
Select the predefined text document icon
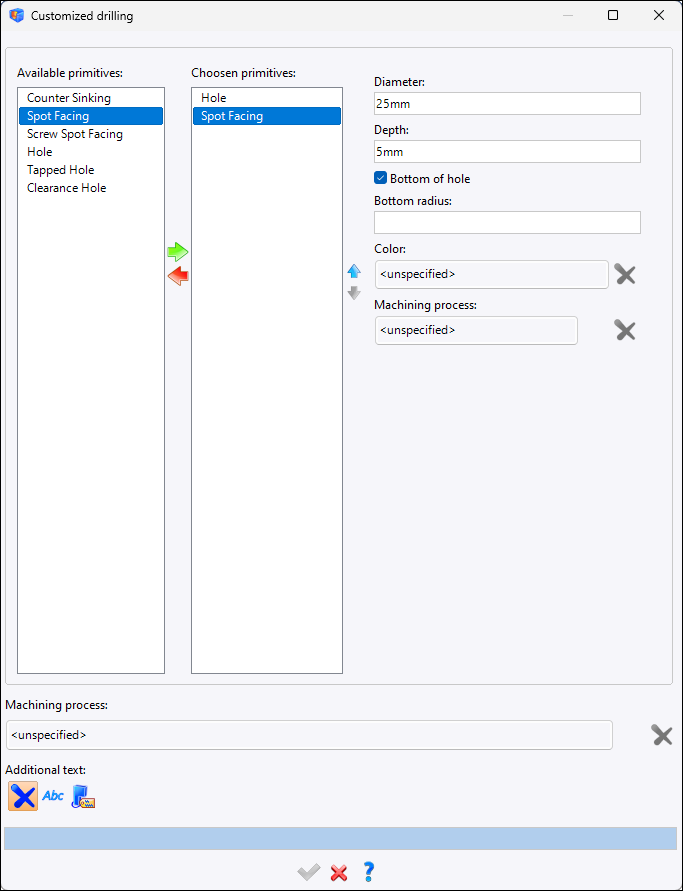pyautogui.click(x=83, y=796)
